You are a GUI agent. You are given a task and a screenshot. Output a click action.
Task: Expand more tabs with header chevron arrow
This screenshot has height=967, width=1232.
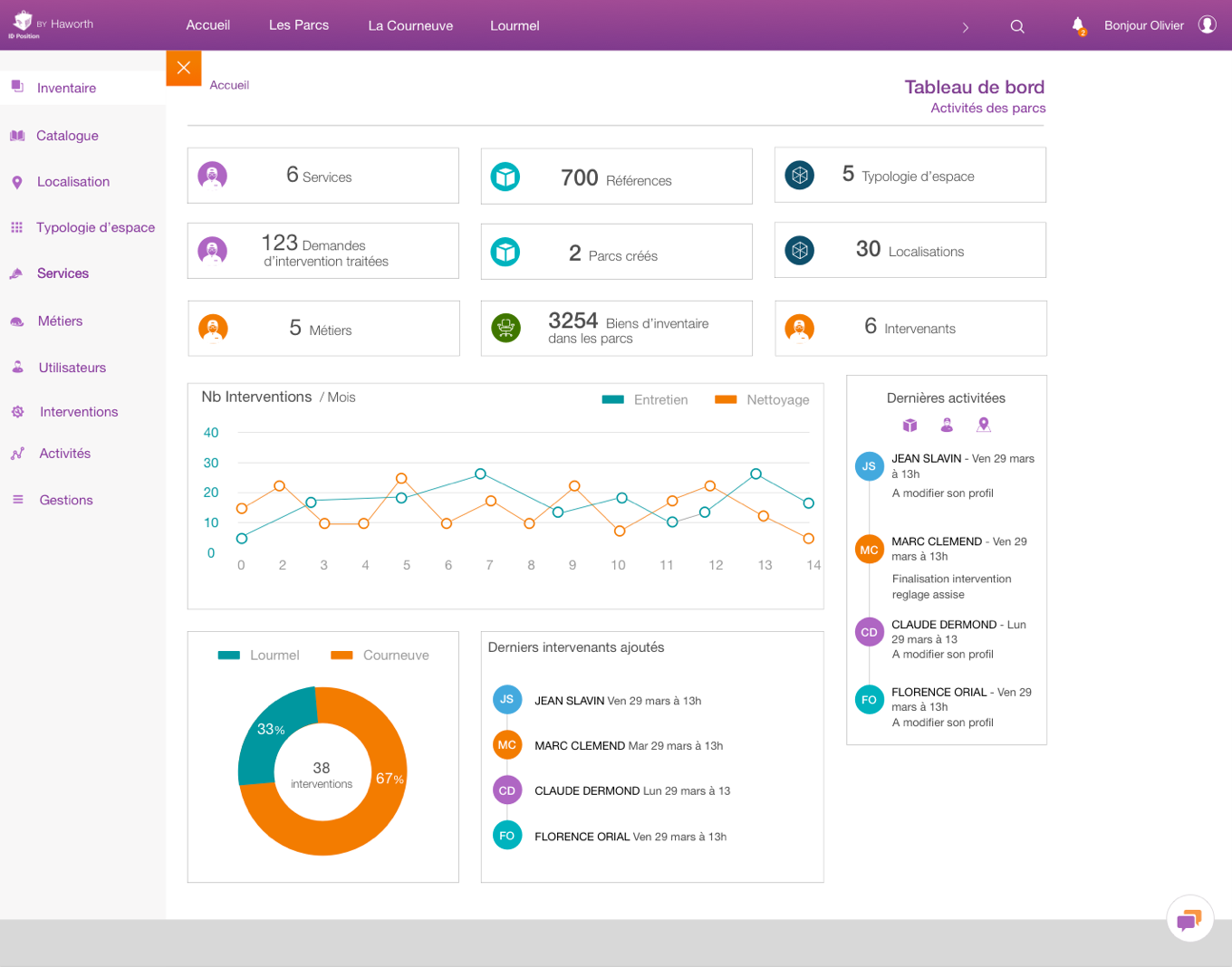click(966, 27)
